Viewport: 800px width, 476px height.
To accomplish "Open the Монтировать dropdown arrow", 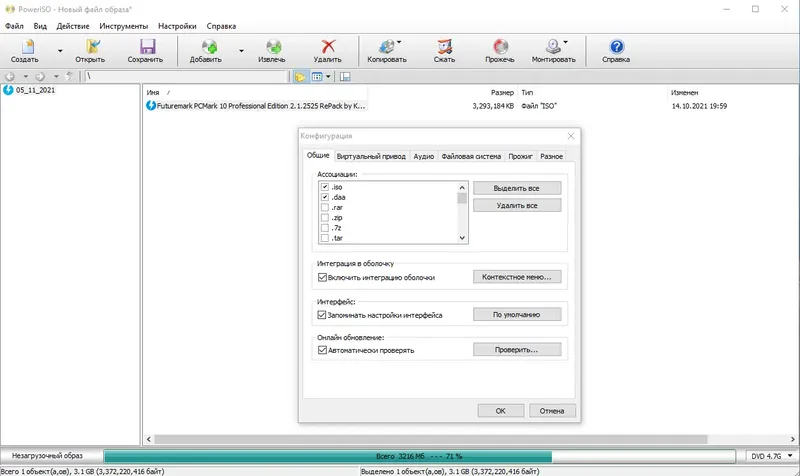I will 565,42.
